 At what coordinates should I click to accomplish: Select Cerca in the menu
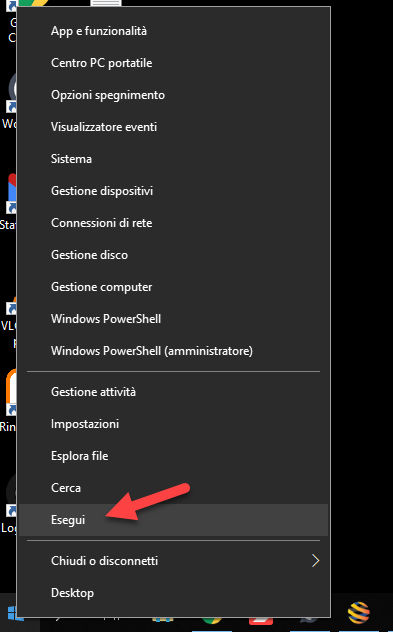coord(173,488)
